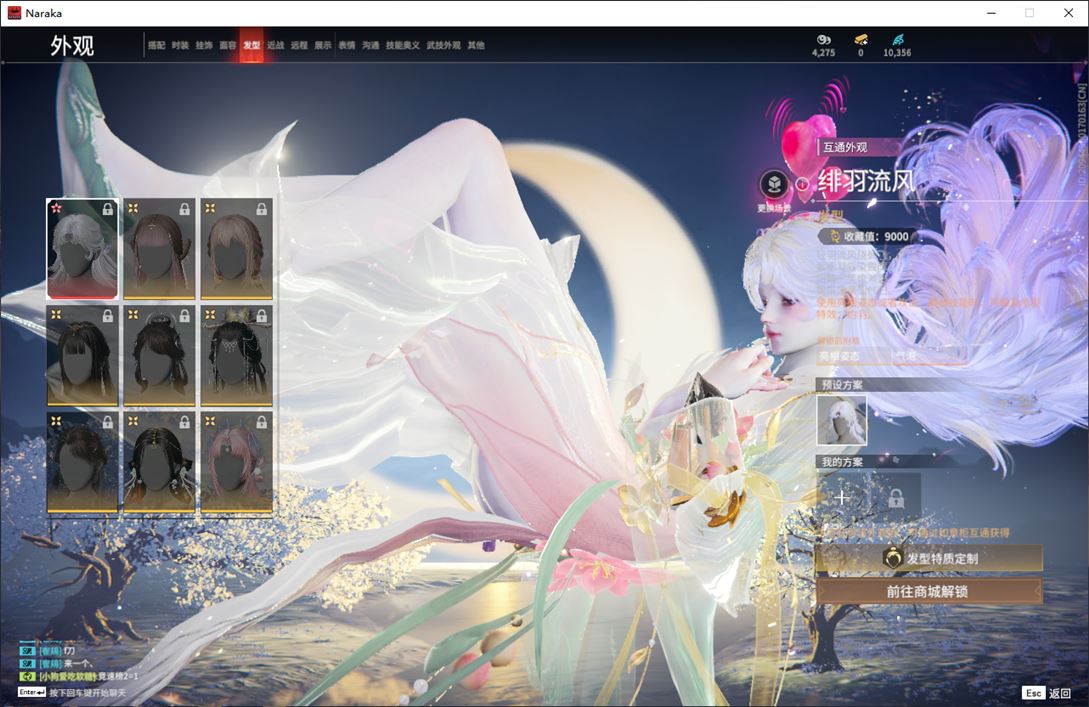The height and width of the screenshot is (707, 1089).
Task: Select the pink hairstyle thumbnail
Action: (x=236, y=463)
